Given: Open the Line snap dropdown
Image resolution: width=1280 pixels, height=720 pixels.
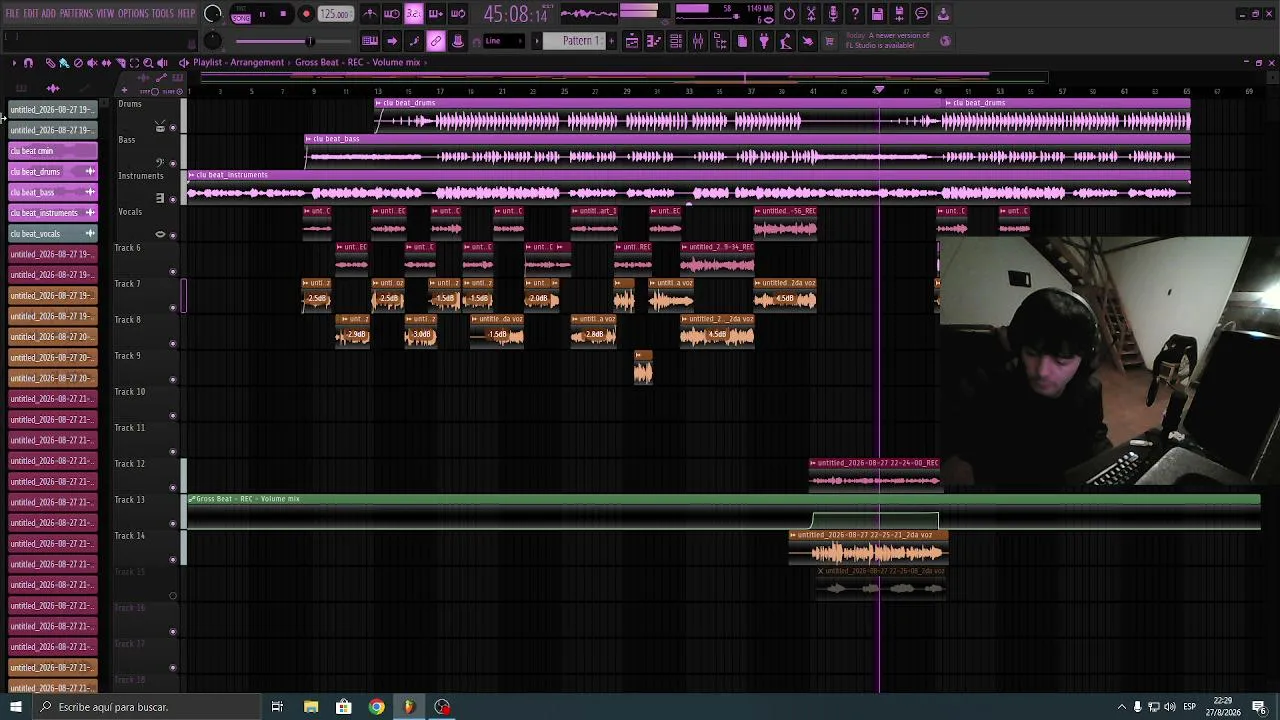Looking at the screenshot, I should [503, 41].
